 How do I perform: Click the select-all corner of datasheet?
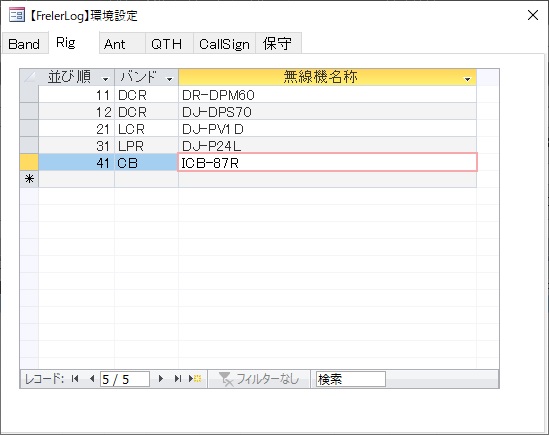(x=29, y=77)
